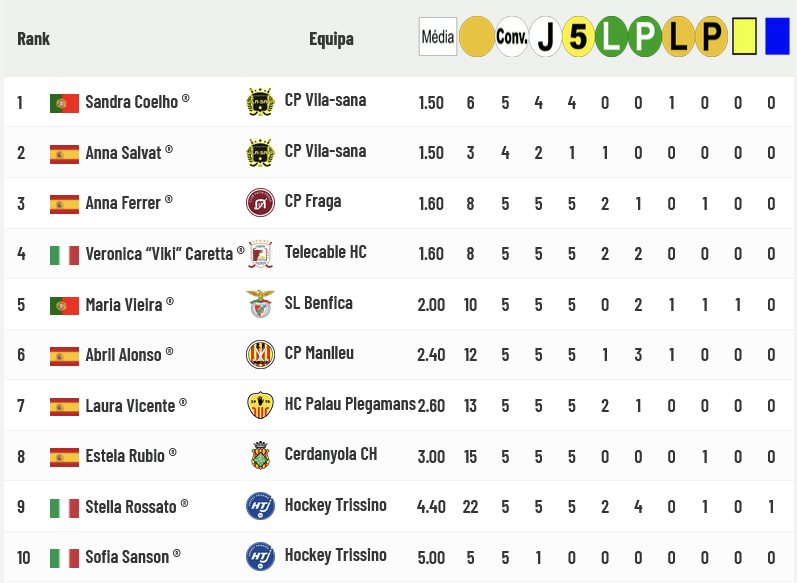Click the Cerdanyola CH club crest
The width and height of the screenshot is (797, 583).
[x=260, y=456]
